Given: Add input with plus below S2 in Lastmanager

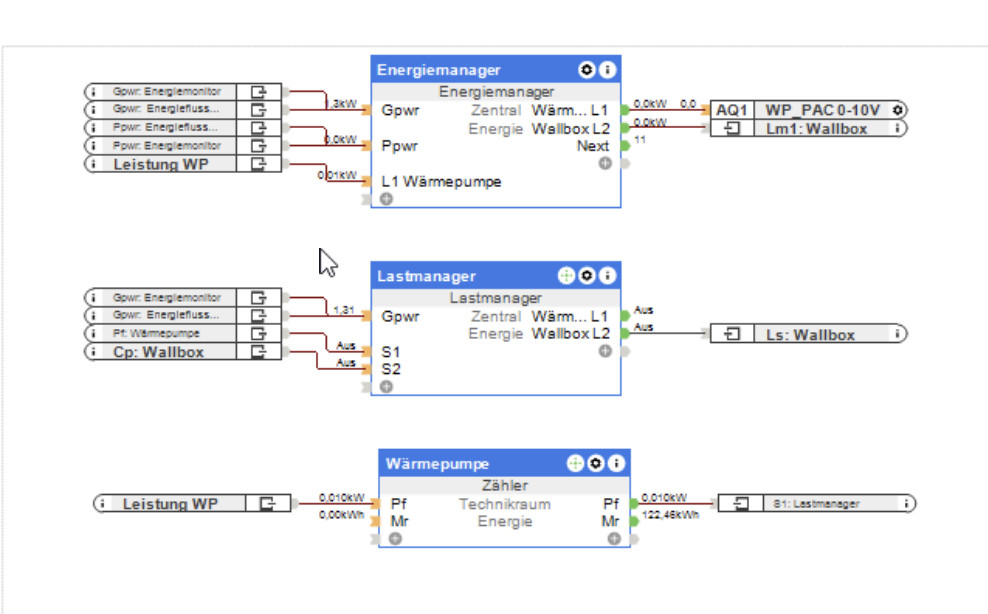Looking at the screenshot, I should point(386,386).
